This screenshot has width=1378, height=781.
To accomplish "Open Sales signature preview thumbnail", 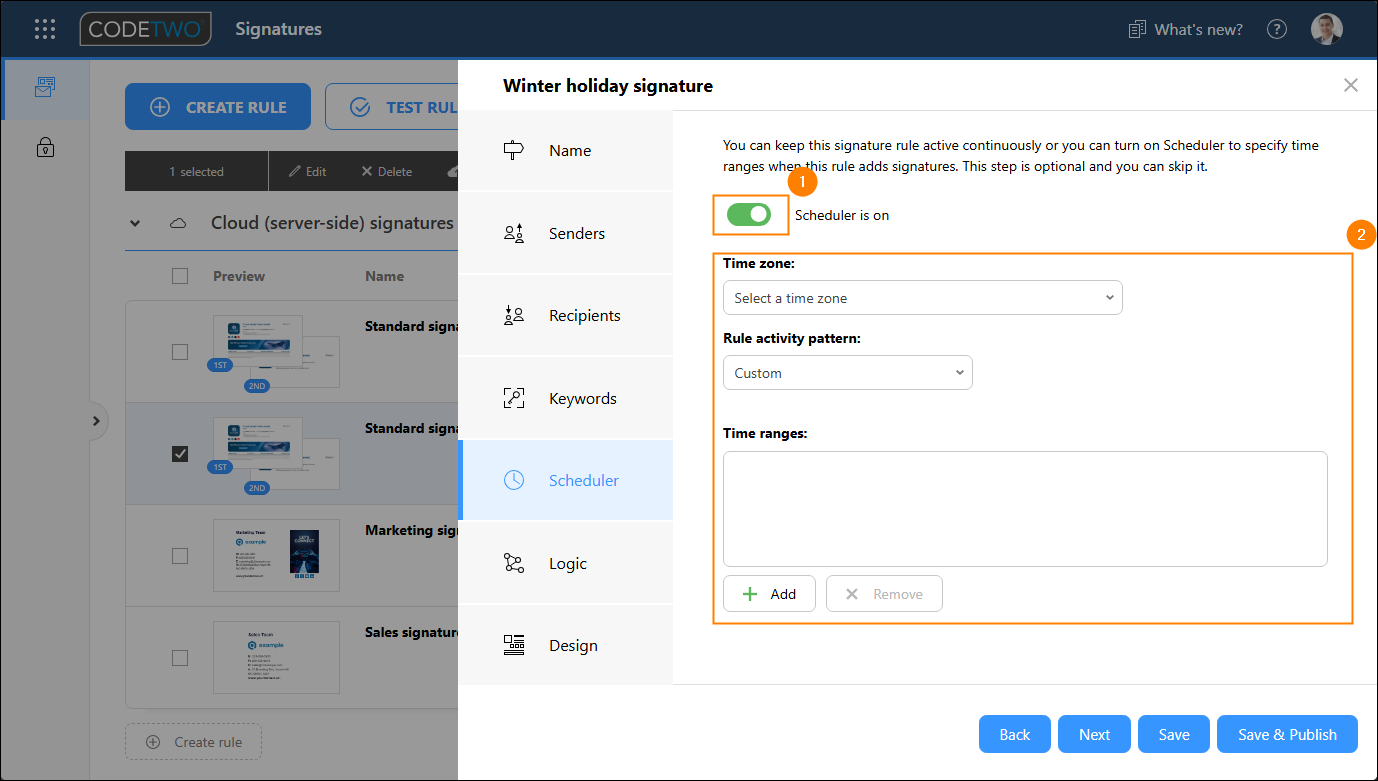I will coord(276,657).
